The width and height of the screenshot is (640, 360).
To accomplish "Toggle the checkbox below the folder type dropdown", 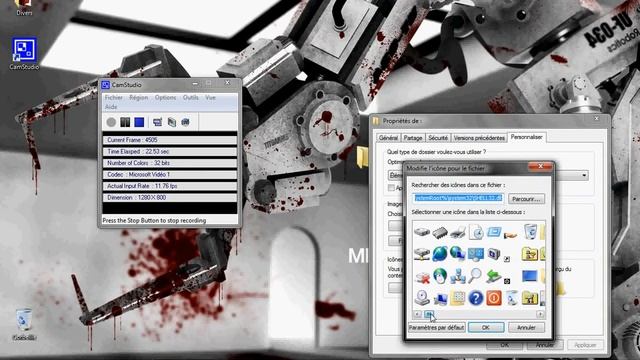I will 391,188.
